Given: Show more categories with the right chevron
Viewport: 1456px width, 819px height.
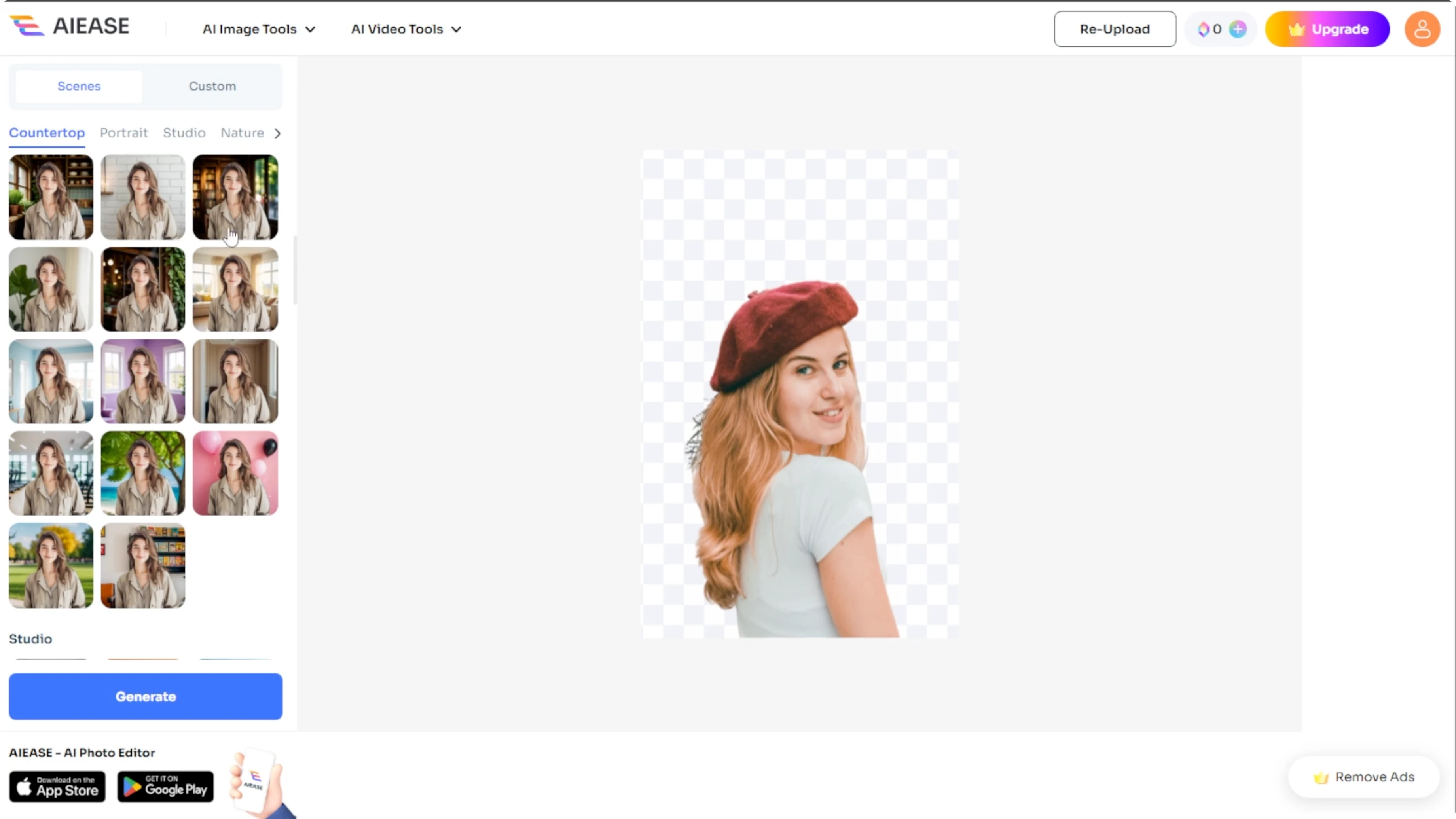Looking at the screenshot, I should [x=277, y=133].
